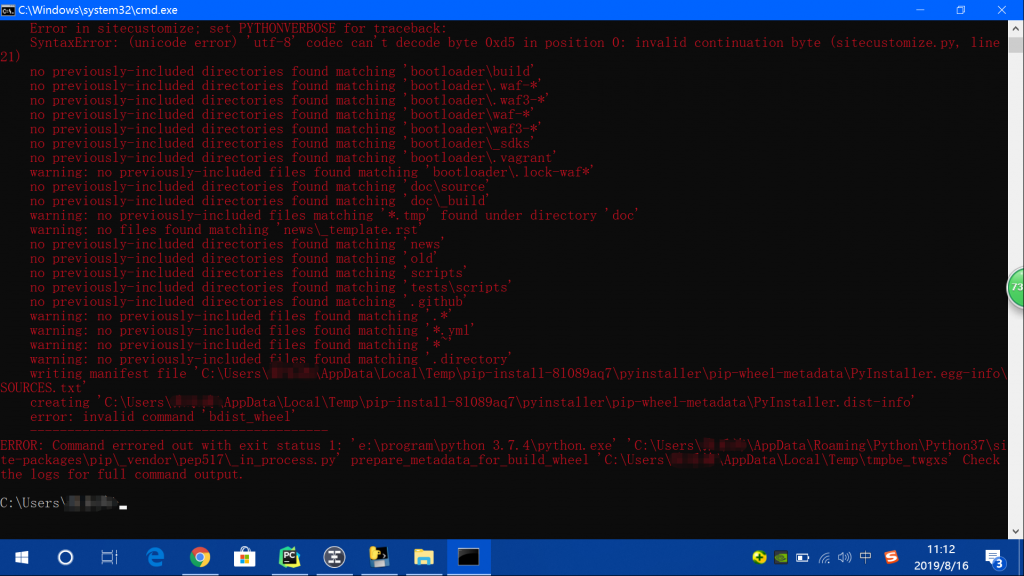Open the volume control from the tray
The height and width of the screenshot is (576, 1024).
[x=844, y=557]
